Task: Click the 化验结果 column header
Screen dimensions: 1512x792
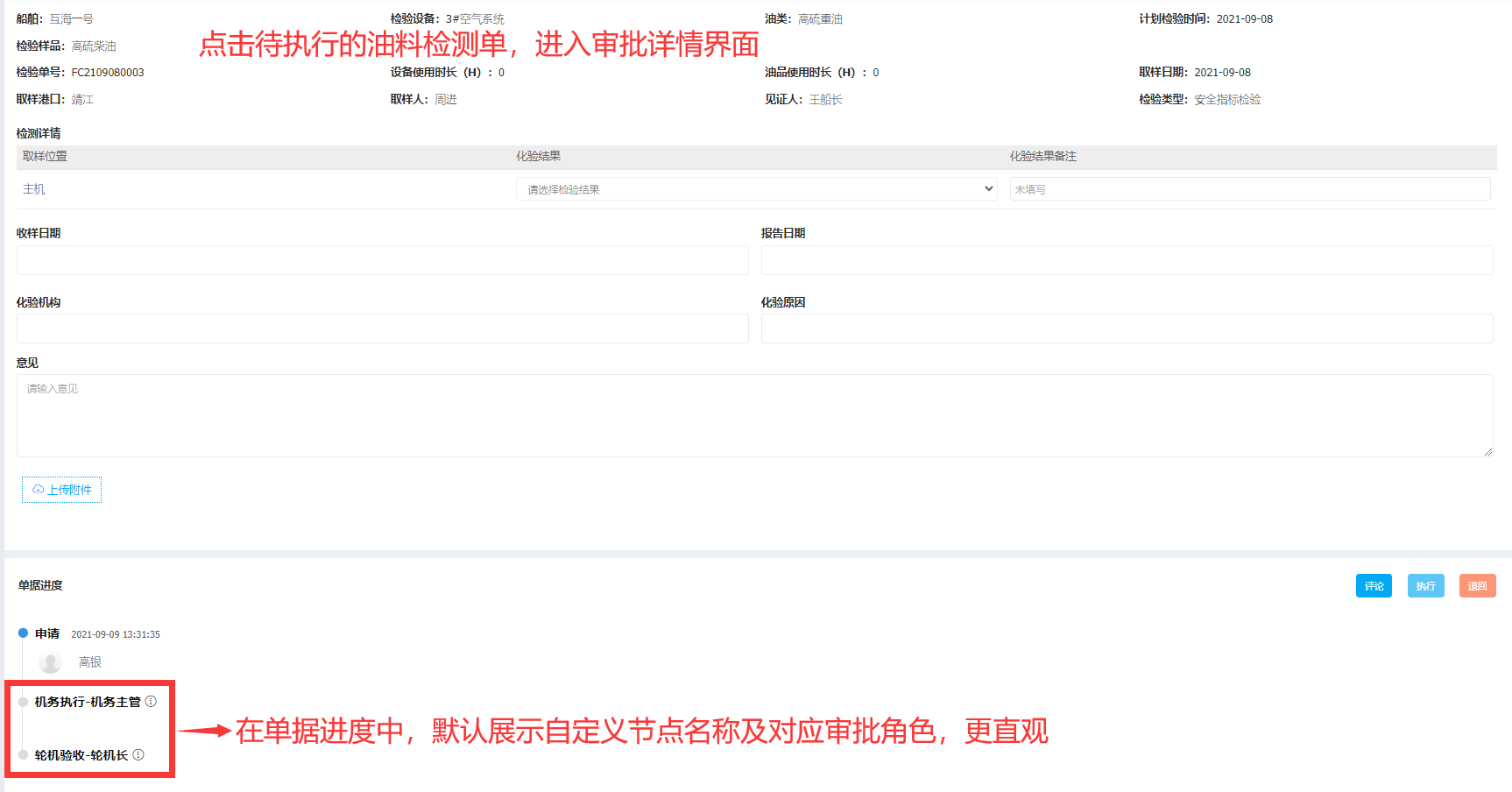Action: [539, 157]
